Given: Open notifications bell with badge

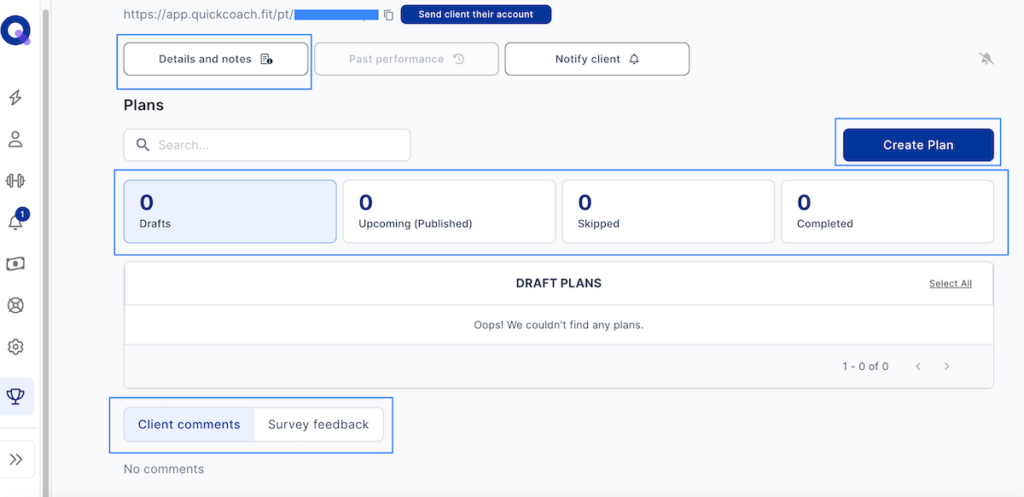Looking at the screenshot, I should pyautogui.click(x=15, y=222).
